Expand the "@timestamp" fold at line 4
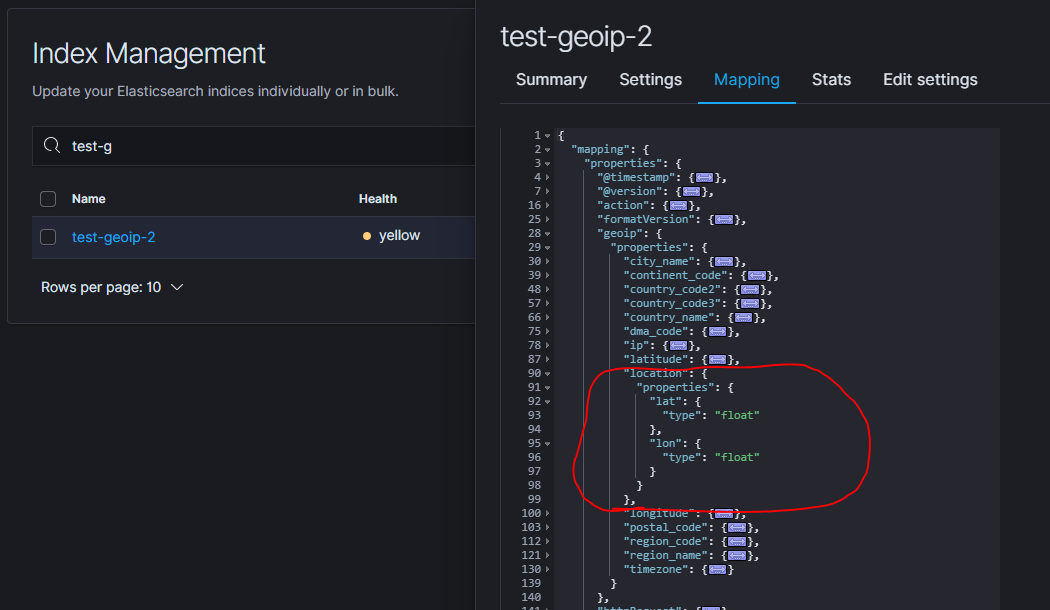 pos(547,177)
